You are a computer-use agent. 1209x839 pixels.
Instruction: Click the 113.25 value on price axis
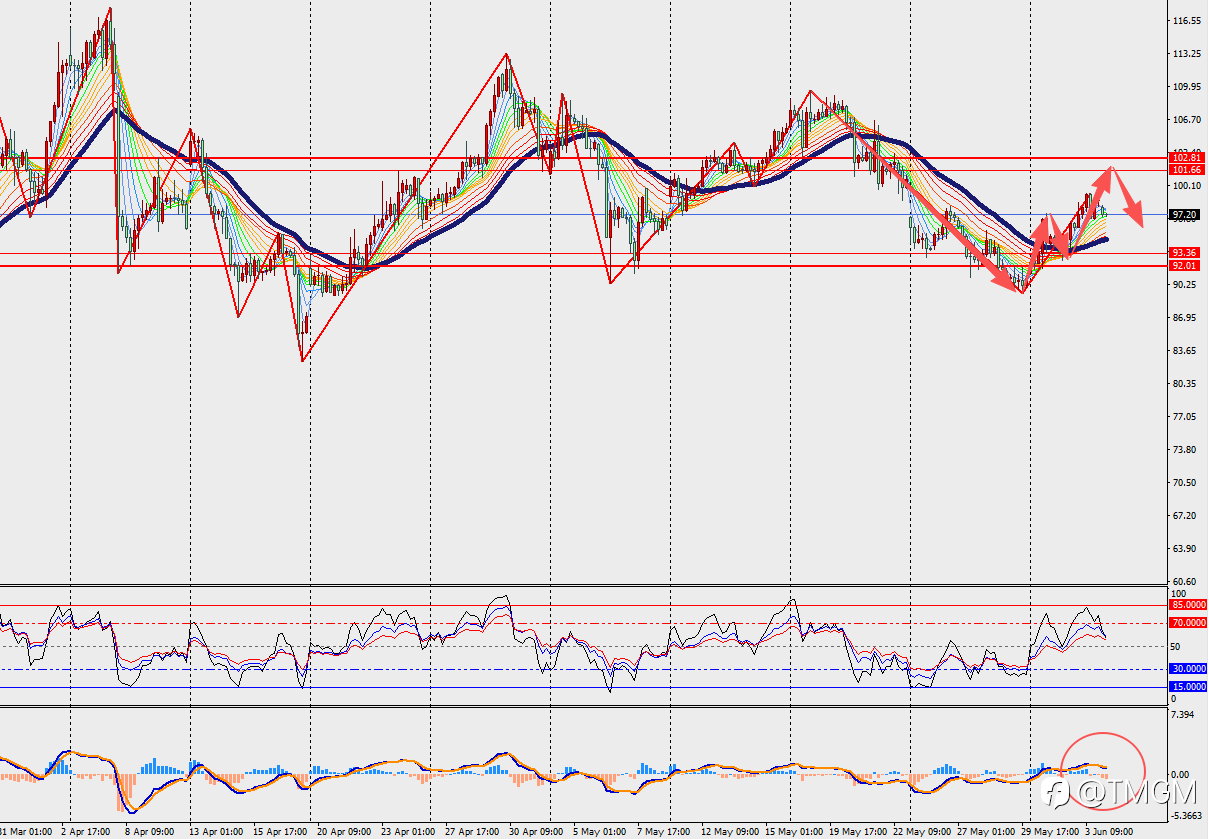[x=1188, y=54]
